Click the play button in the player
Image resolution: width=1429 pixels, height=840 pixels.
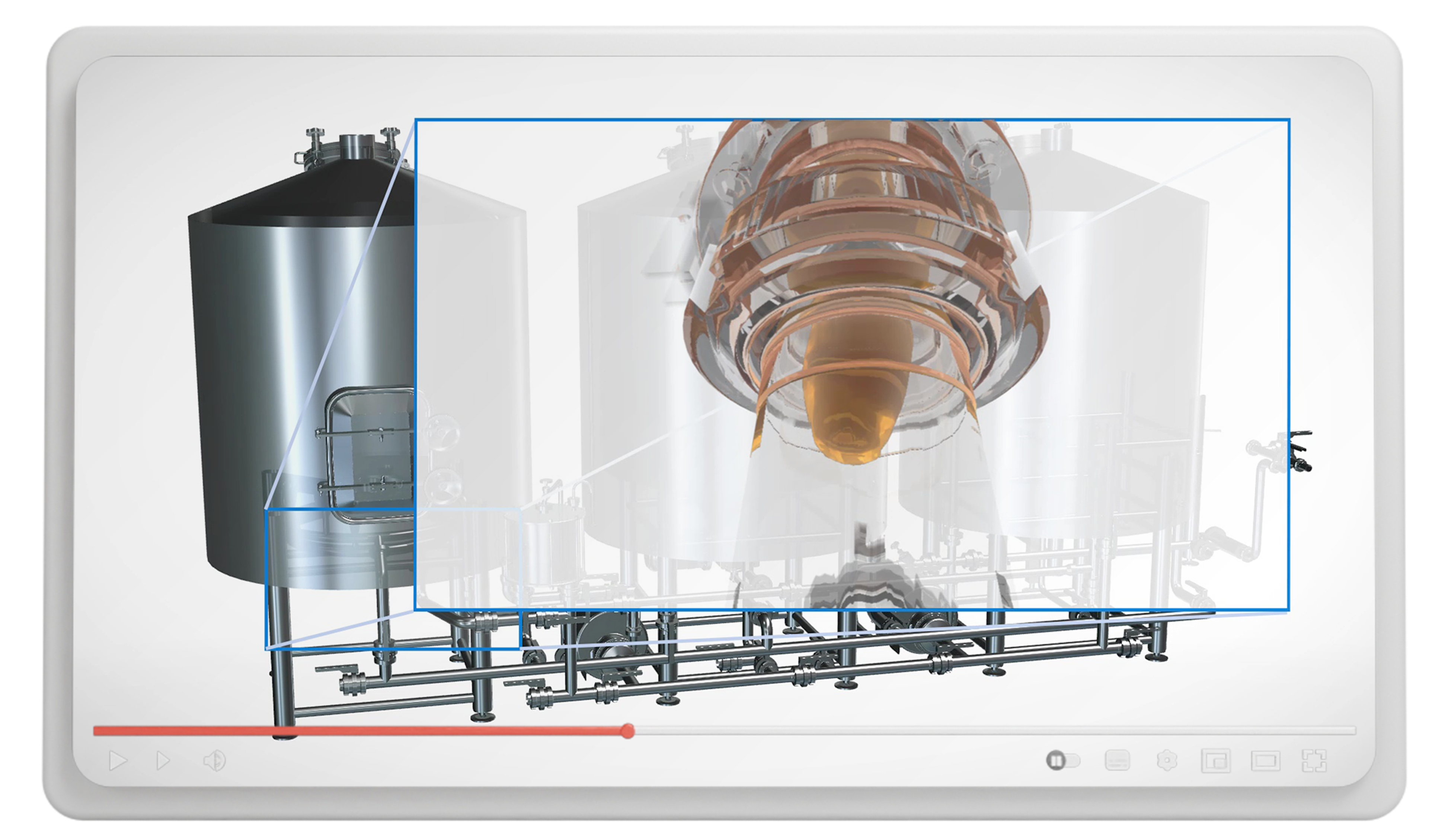click(x=118, y=761)
